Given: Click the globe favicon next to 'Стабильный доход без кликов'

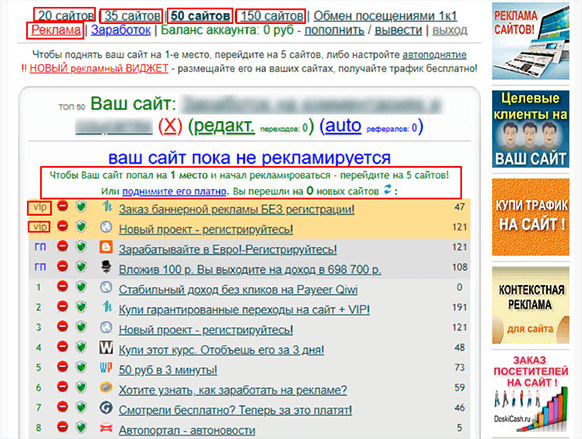Looking at the screenshot, I should (x=106, y=287).
